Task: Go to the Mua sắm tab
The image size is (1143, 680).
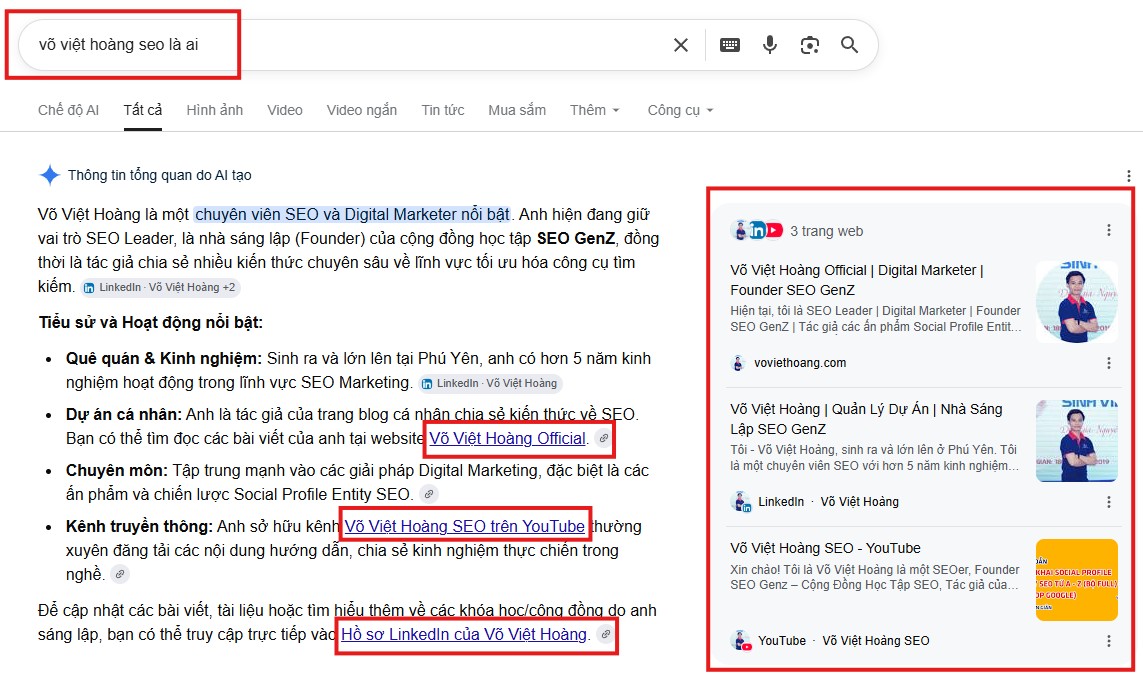Action: click(517, 110)
